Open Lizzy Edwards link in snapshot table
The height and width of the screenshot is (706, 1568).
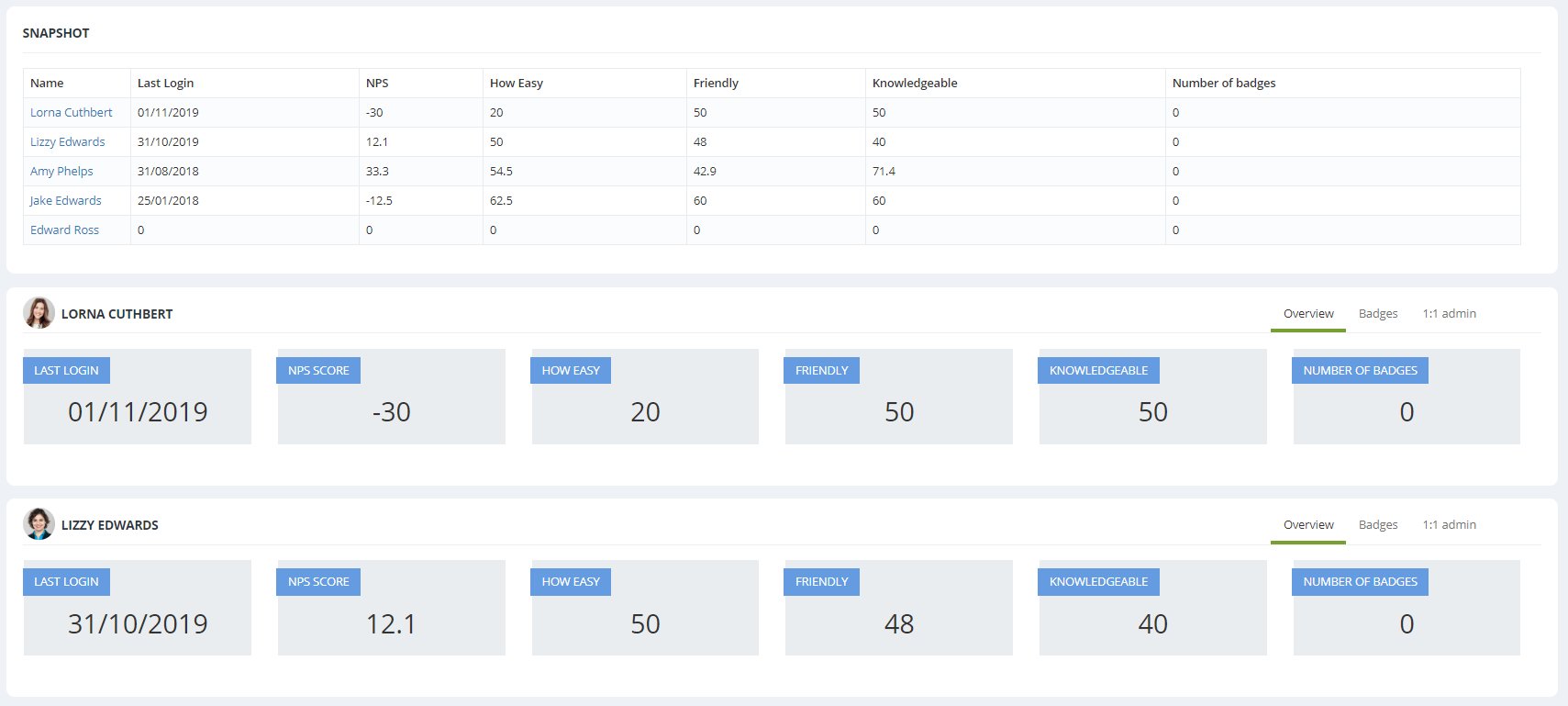pyautogui.click(x=68, y=141)
